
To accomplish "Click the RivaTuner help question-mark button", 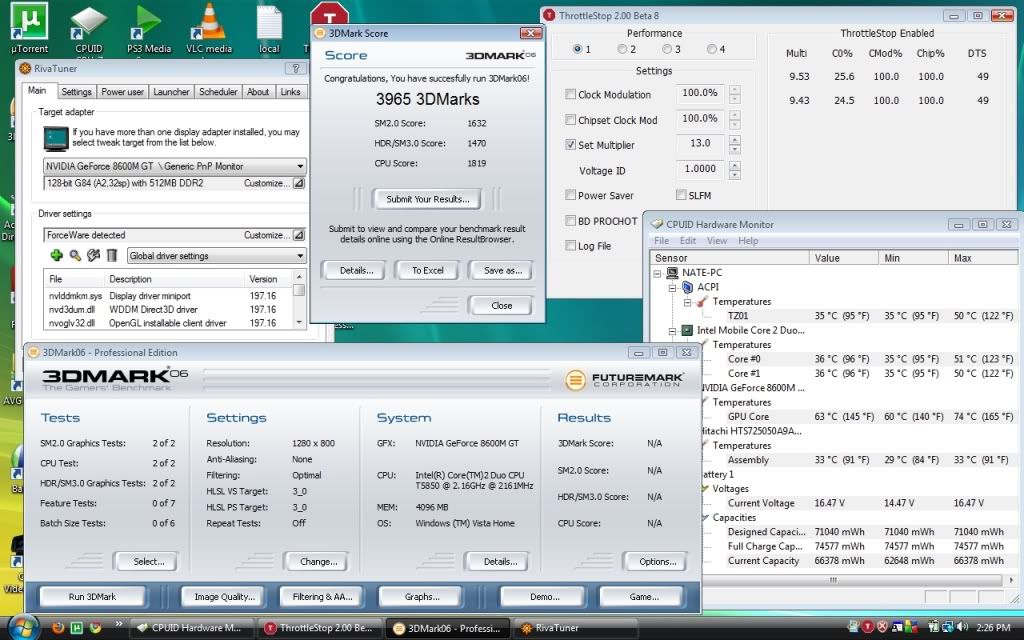I will pyautogui.click(x=296, y=69).
